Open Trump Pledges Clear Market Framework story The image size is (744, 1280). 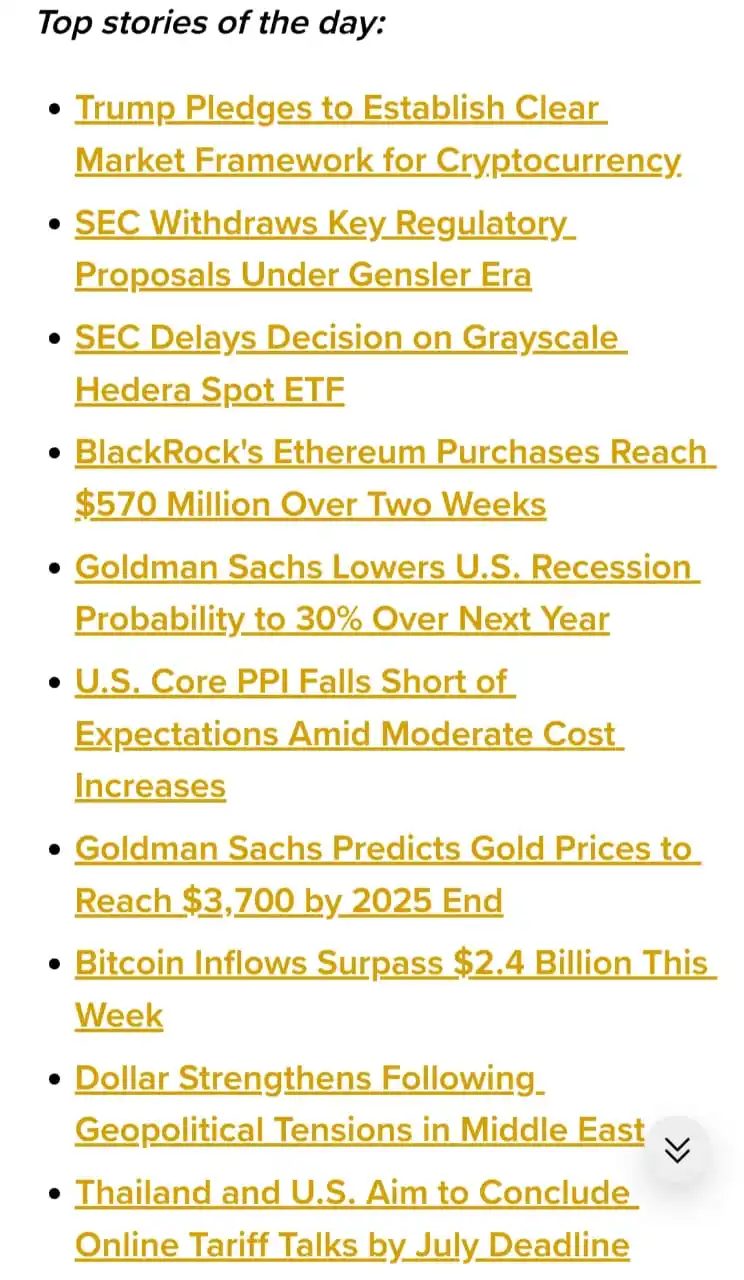point(378,134)
